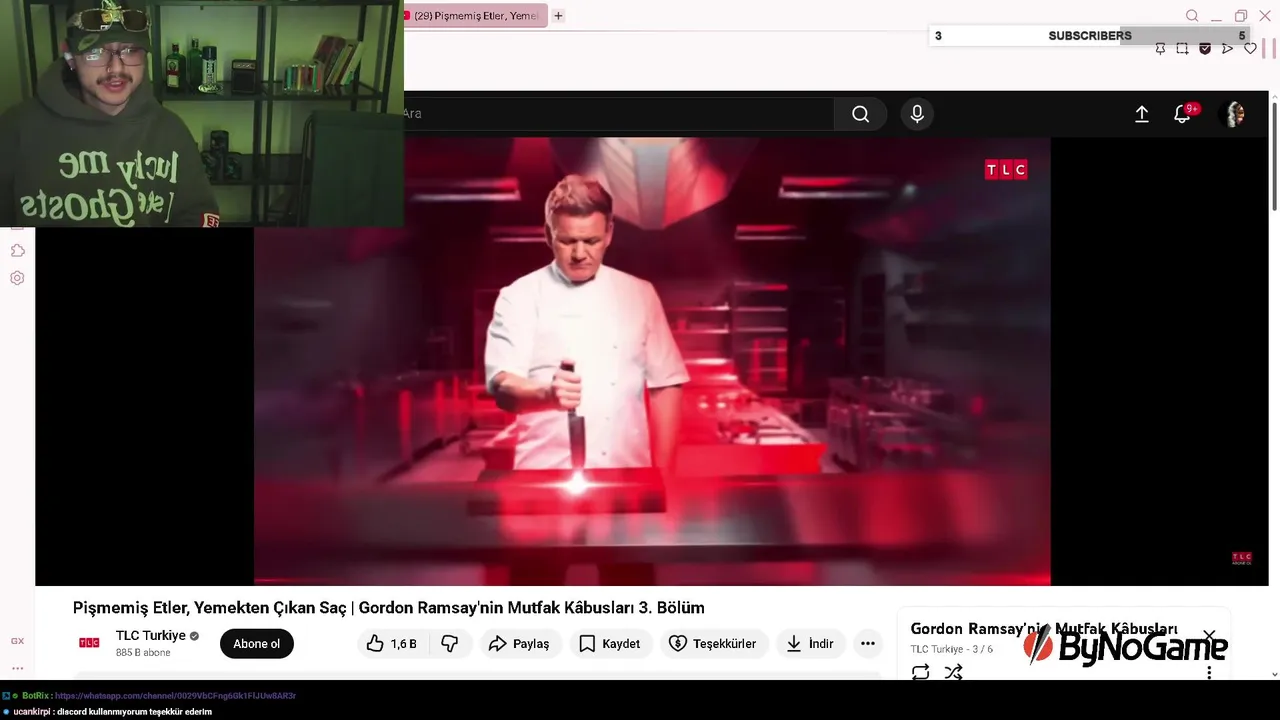Viewport: 1280px width, 720px height.
Task: Switch to the Pişmemiş Etler browser tab
Action: pyautogui.click(x=475, y=16)
